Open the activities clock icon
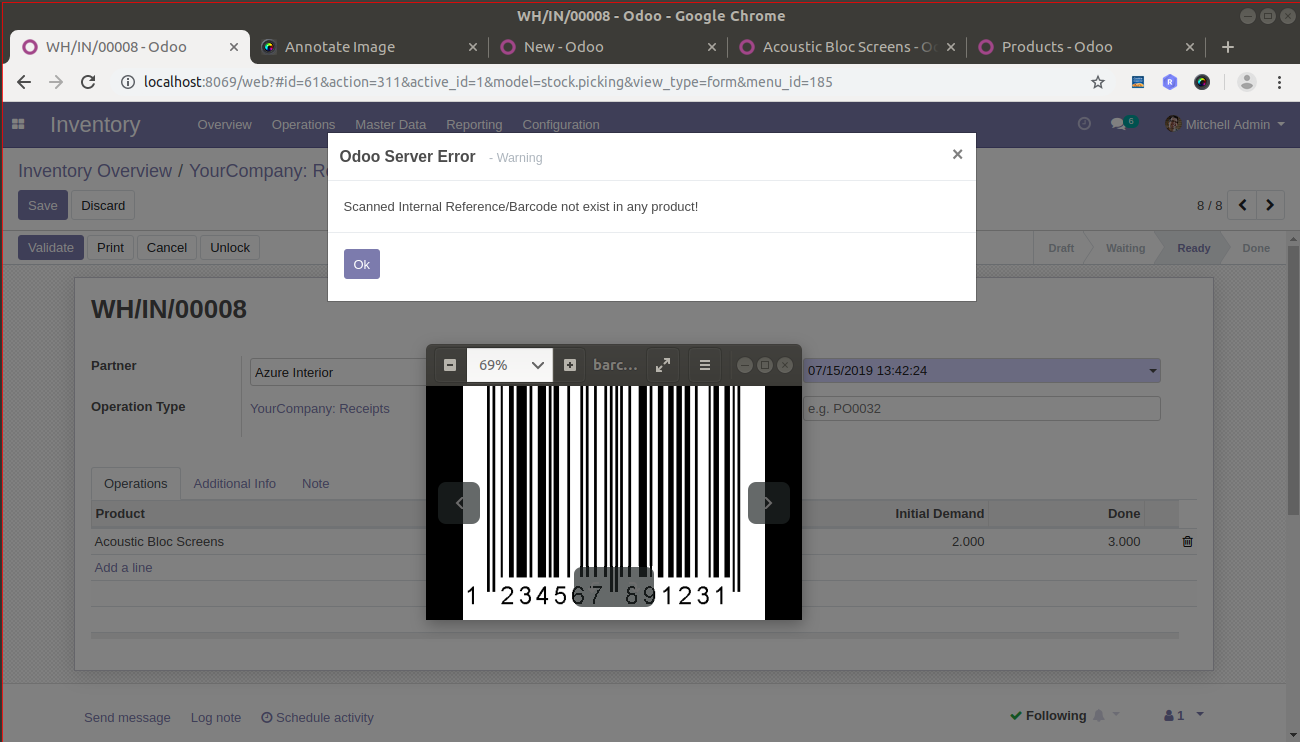Screen dimensions: 1300x742 (x=1084, y=123)
